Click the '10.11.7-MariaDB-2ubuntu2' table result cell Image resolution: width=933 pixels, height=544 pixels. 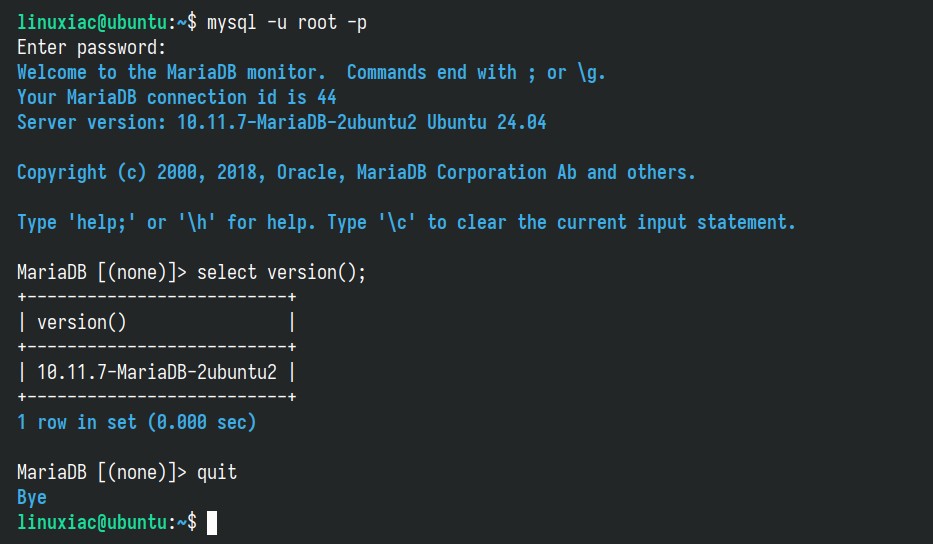tap(157, 373)
